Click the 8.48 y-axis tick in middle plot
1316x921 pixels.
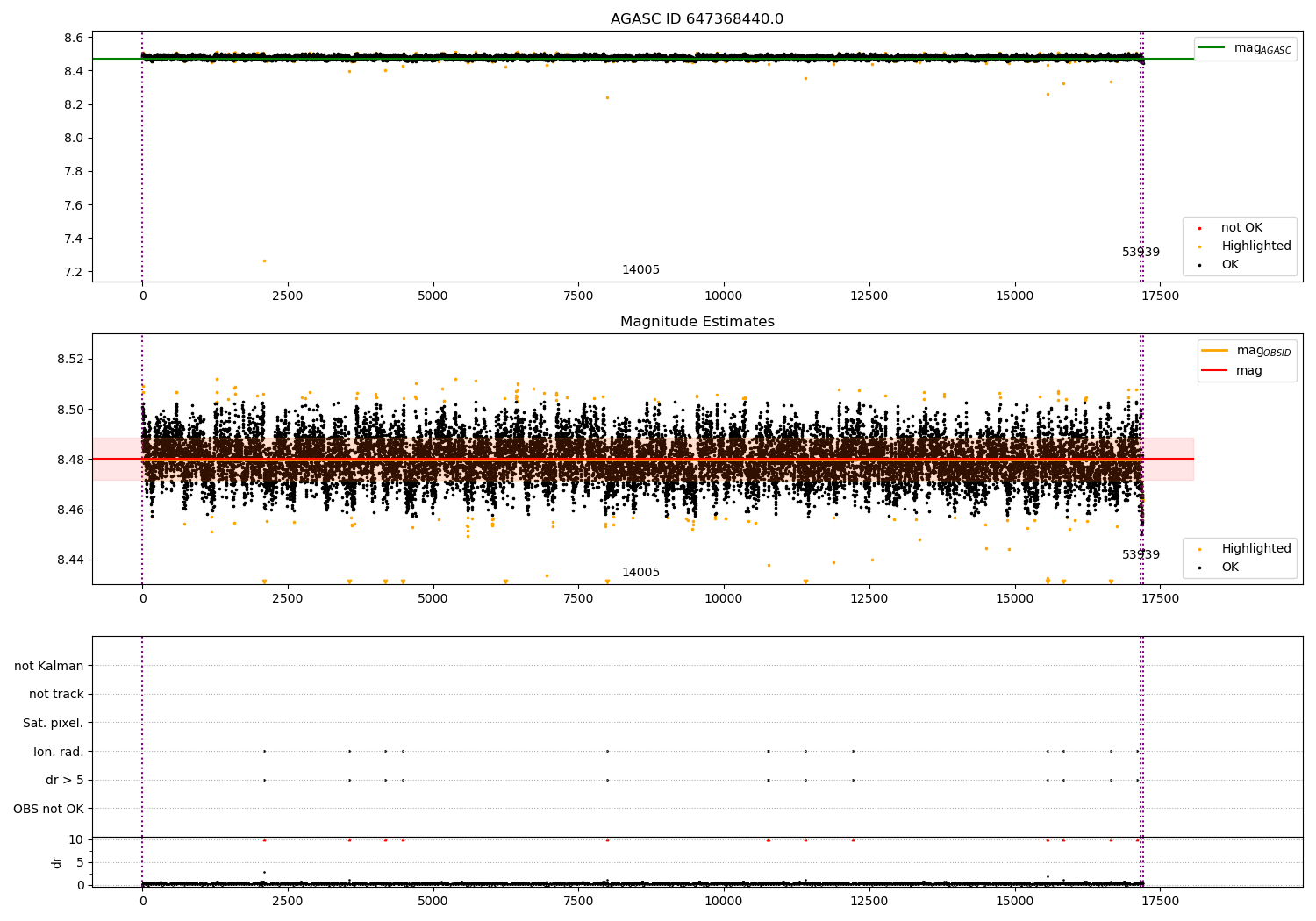click(x=68, y=460)
